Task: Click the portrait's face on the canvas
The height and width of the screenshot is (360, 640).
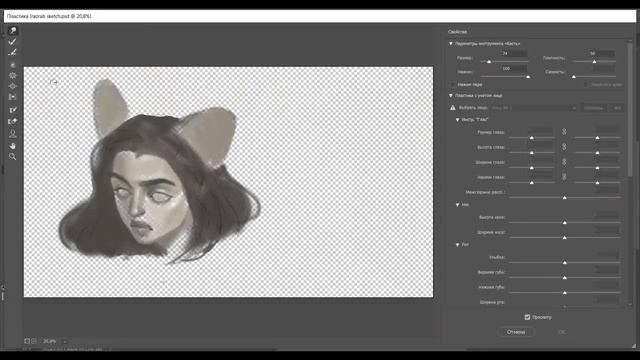Action: [149, 196]
